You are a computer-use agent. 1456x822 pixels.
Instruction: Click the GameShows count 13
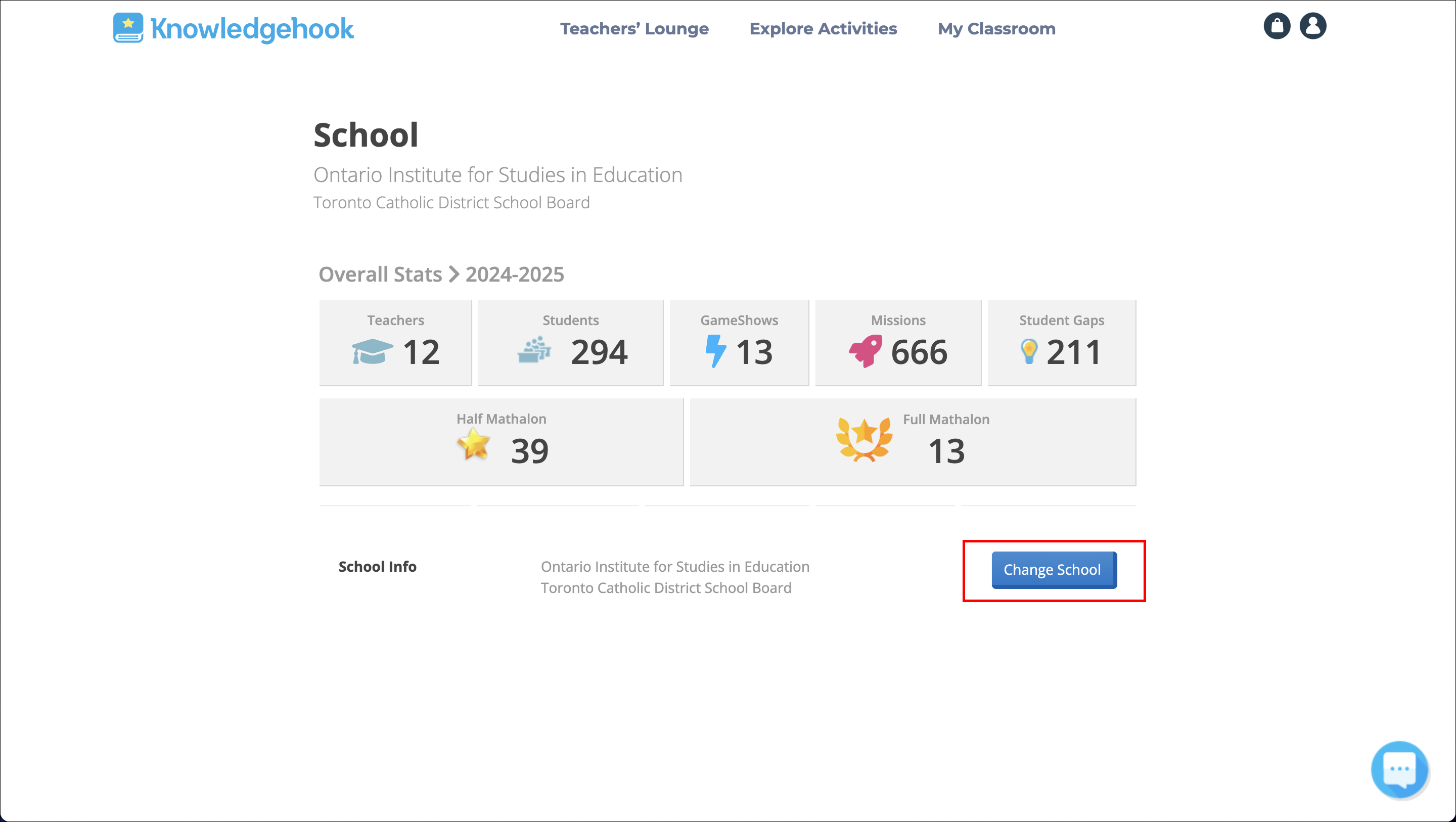pyautogui.click(x=754, y=352)
